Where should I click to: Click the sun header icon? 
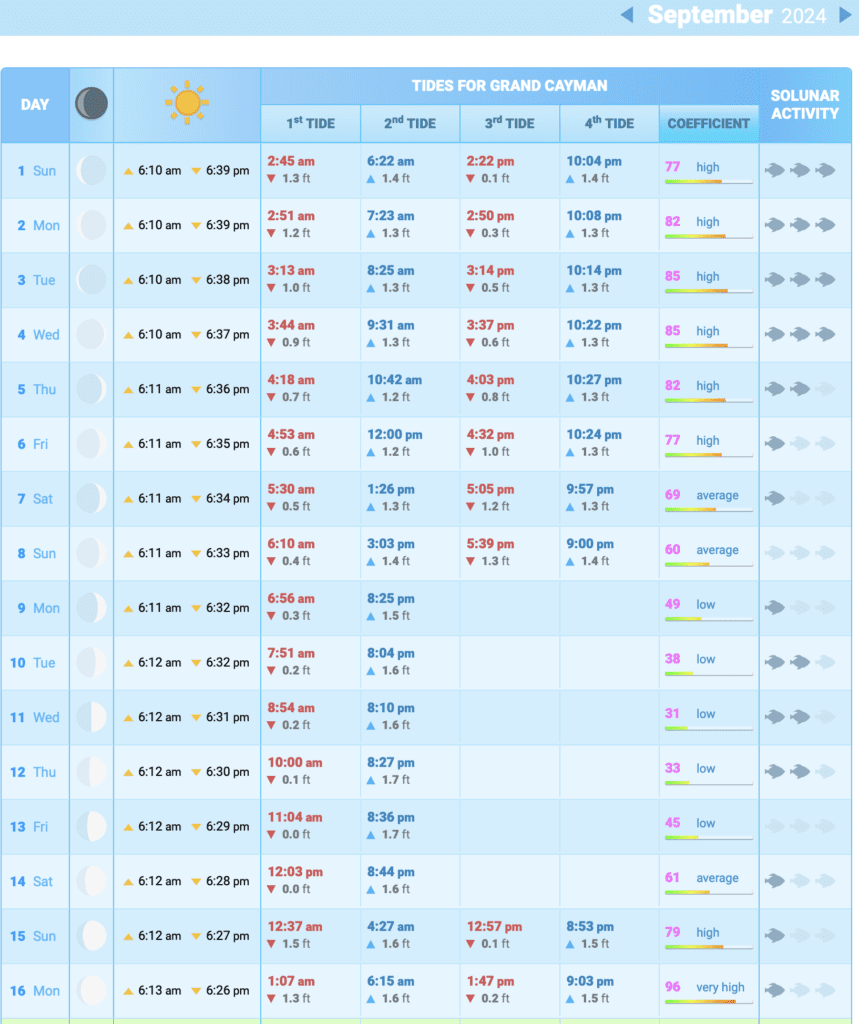(187, 104)
